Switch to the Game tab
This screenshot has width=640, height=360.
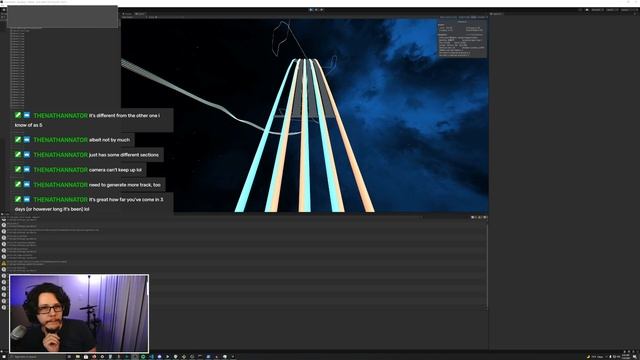(x=140, y=14)
